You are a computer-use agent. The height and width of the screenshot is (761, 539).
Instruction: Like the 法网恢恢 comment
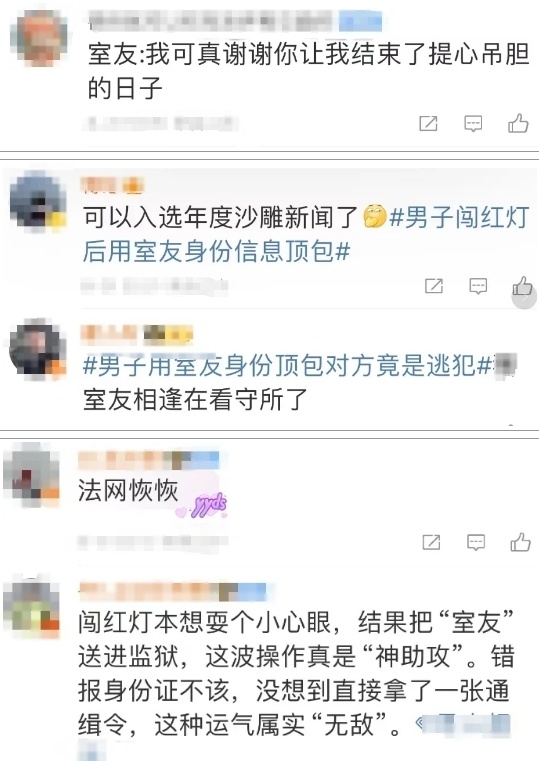pos(520,542)
